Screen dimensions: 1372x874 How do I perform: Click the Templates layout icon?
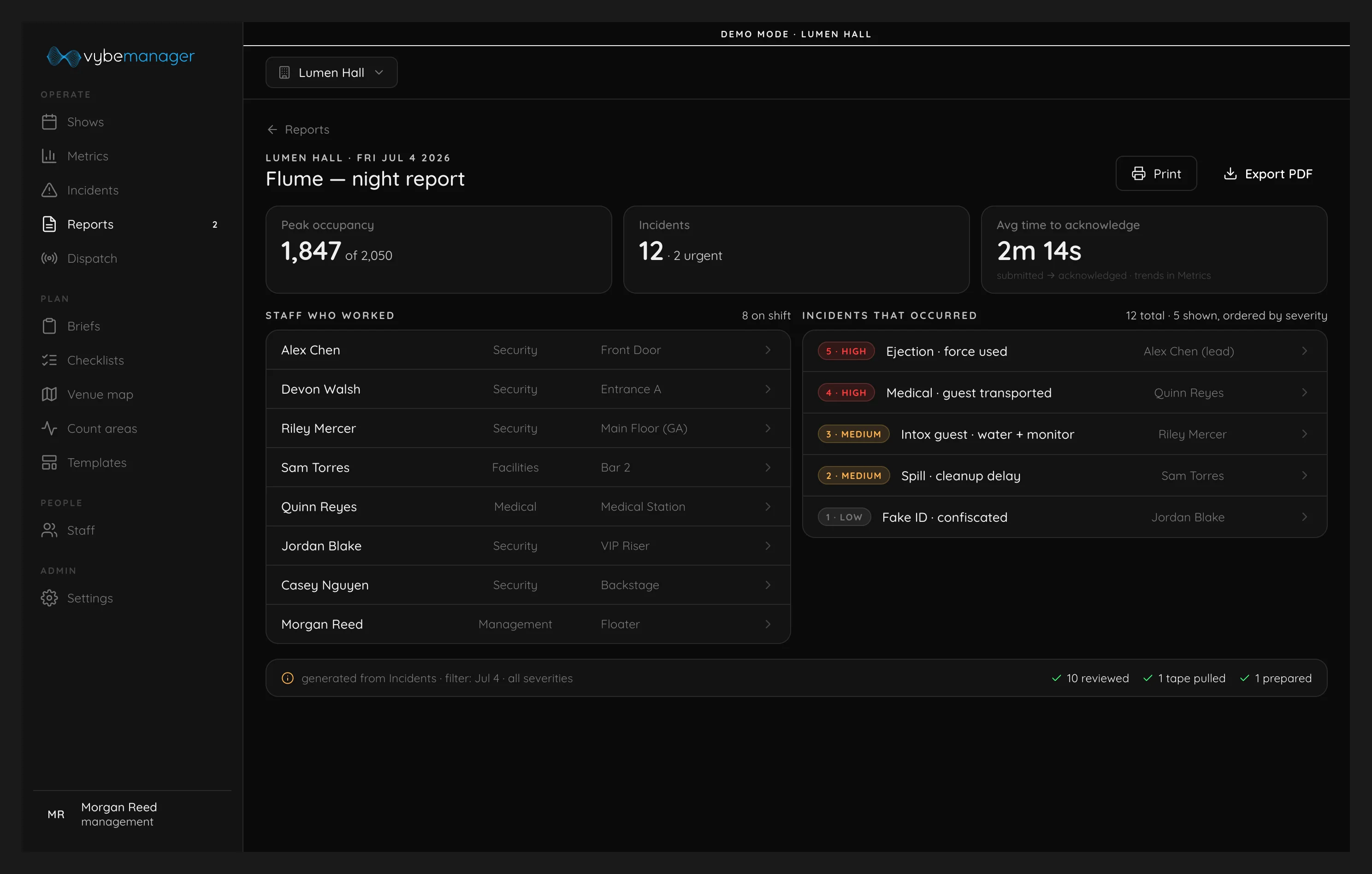(49, 463)
